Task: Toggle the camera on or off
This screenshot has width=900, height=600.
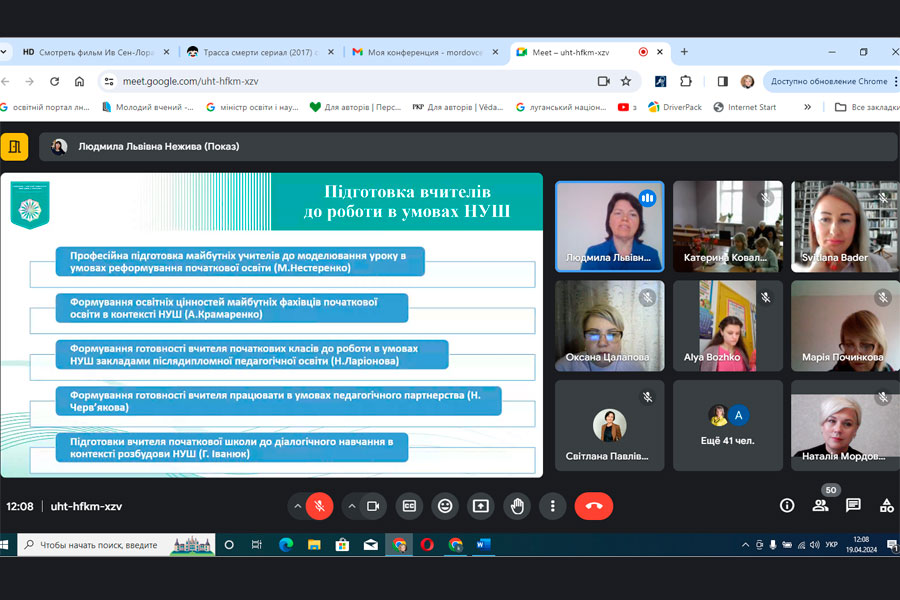Action: (x=373, y=506)
